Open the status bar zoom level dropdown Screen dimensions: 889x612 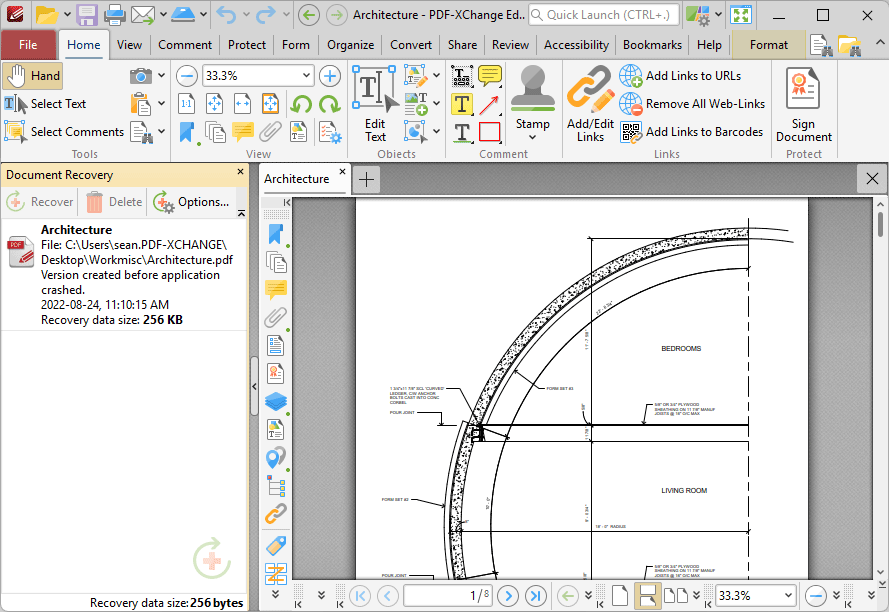point(788,596)
